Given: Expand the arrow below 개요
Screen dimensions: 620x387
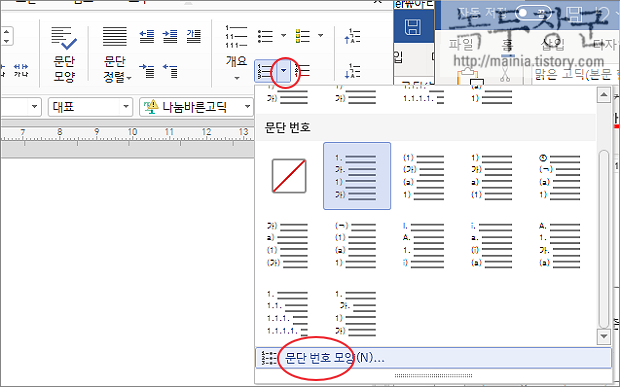Looking at the screenshot, I should click(237, 78).
